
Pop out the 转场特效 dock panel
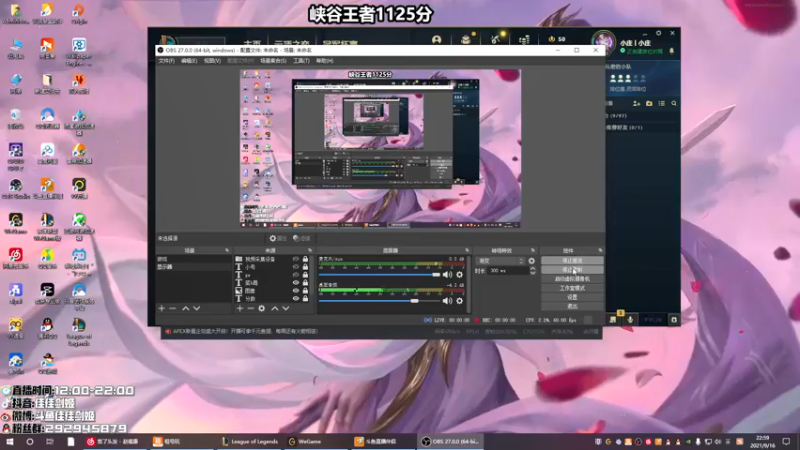(x=533, y=251)
